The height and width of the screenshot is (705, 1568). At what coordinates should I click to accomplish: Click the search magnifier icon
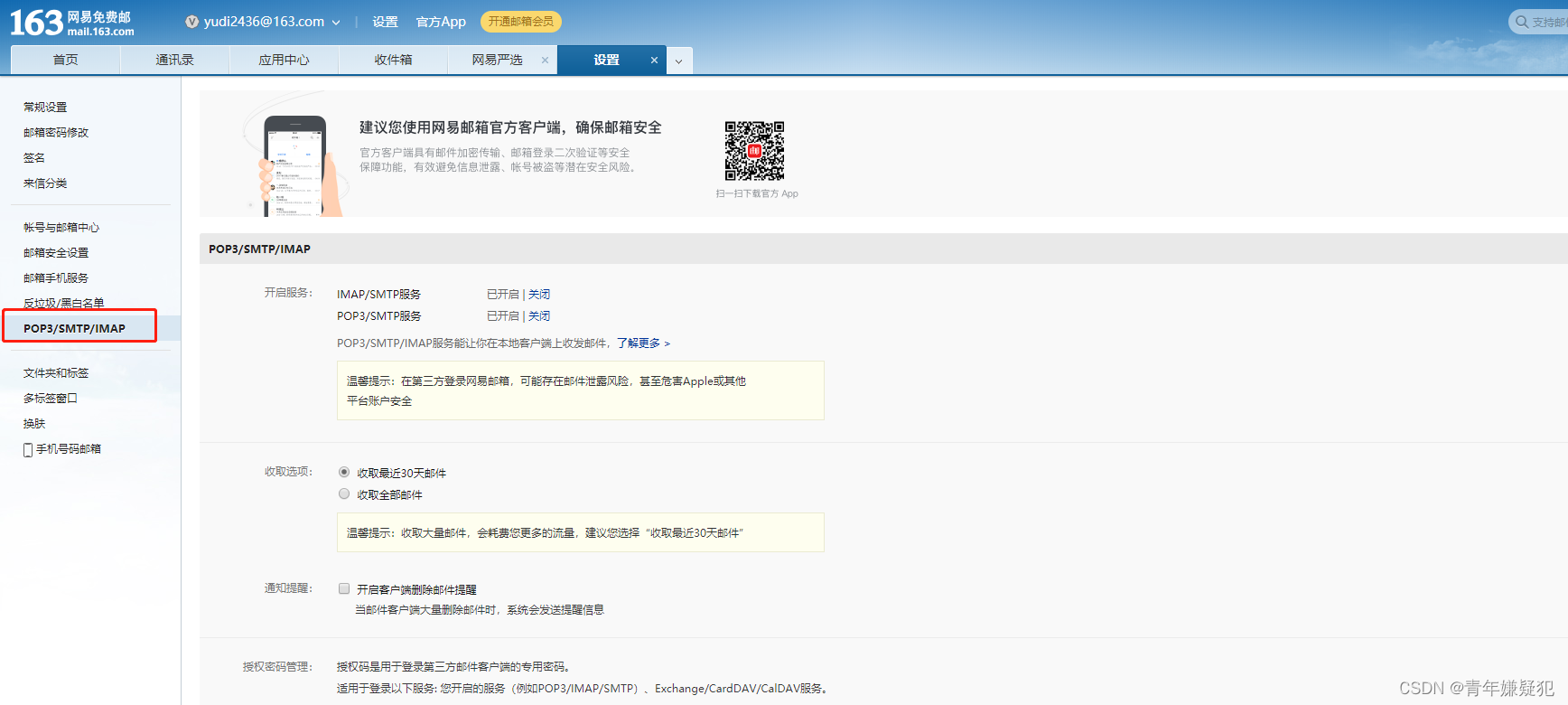click(x=1522, y=22)
